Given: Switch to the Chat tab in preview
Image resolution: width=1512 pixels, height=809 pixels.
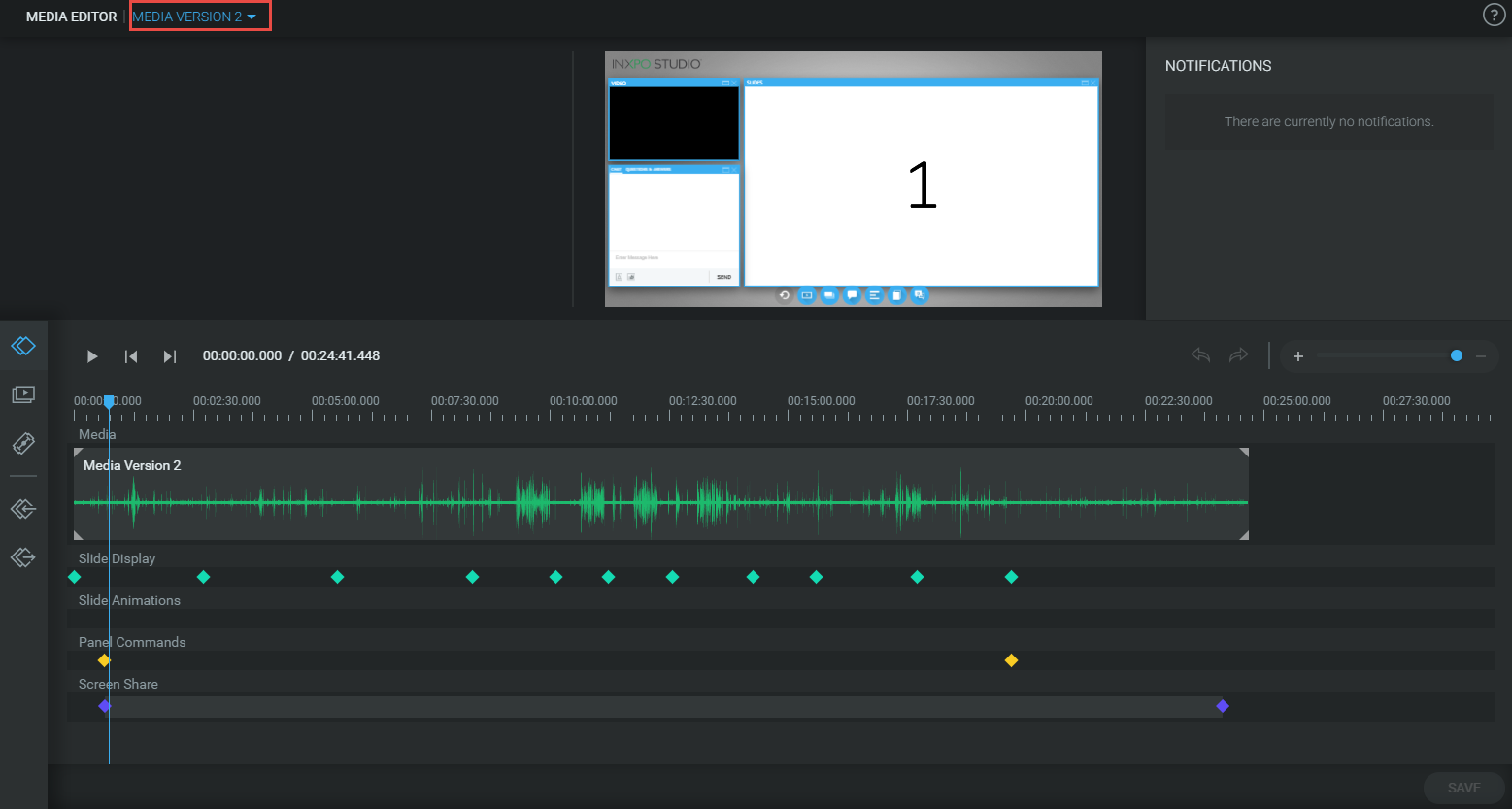Looking at the screenshot, I should (617, 169).
